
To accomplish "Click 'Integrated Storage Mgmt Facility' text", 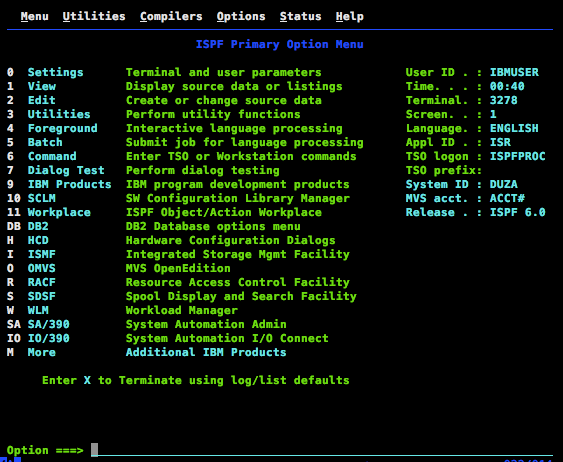I will (x=238, y=254).
